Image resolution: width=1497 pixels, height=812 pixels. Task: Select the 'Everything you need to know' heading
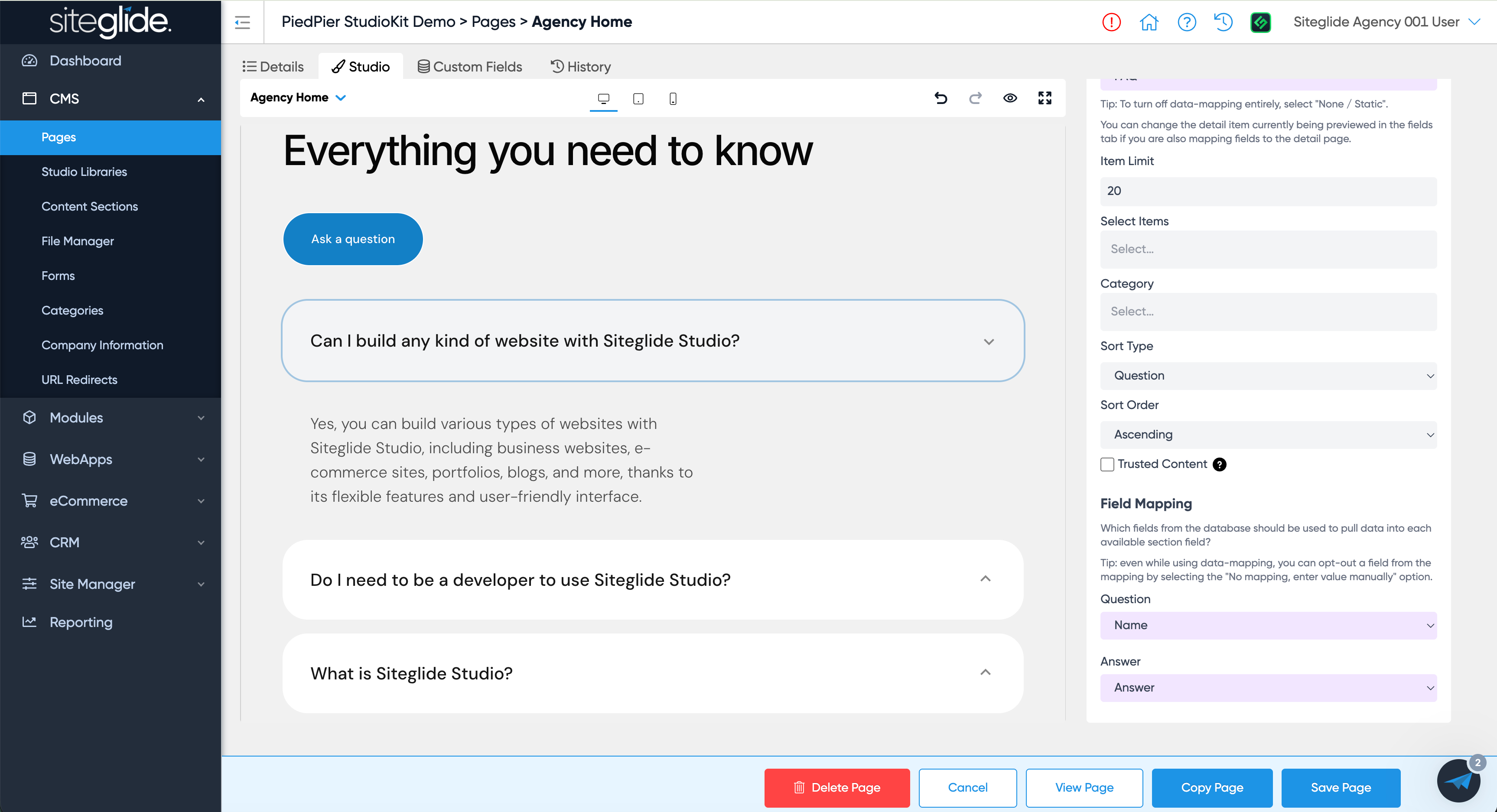(548, 151)
